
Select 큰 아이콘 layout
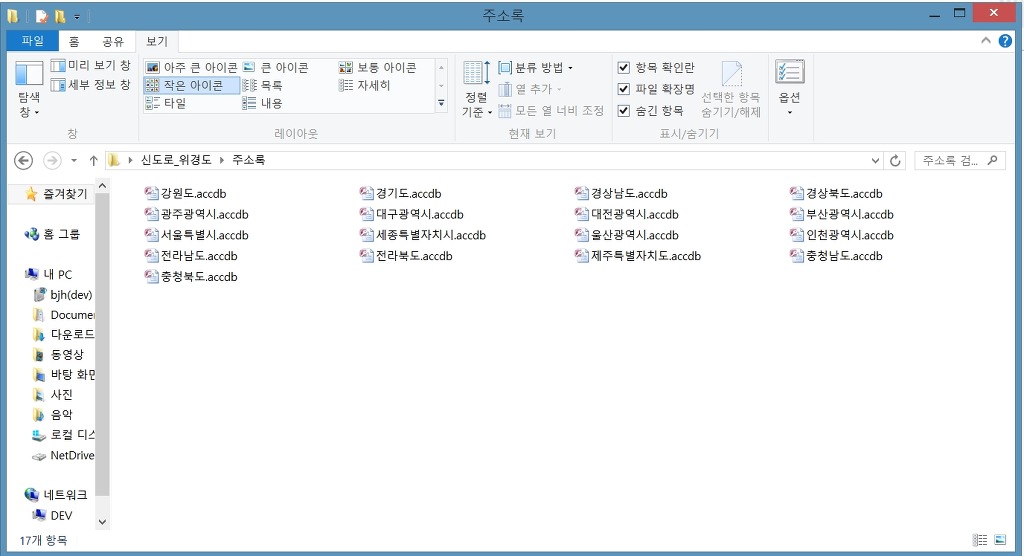point(276,67)
